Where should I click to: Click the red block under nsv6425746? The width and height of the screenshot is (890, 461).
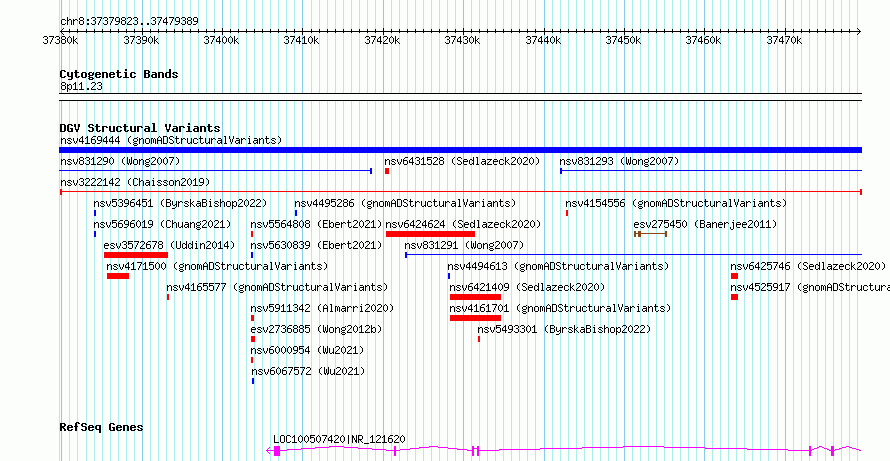[x=734, y=276]
